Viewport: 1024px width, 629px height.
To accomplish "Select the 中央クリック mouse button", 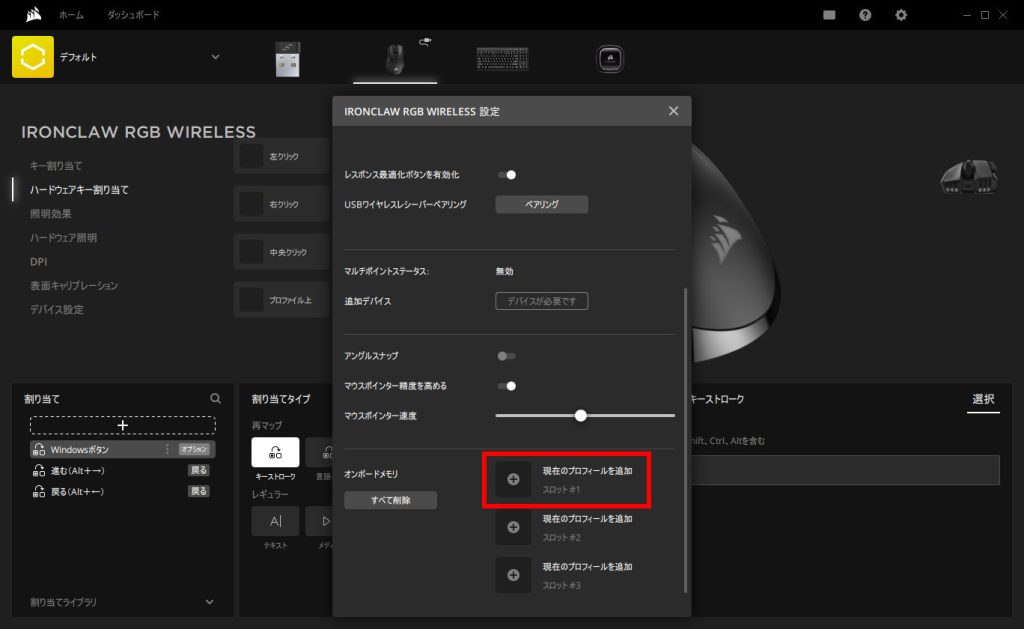I will (282, 251).
